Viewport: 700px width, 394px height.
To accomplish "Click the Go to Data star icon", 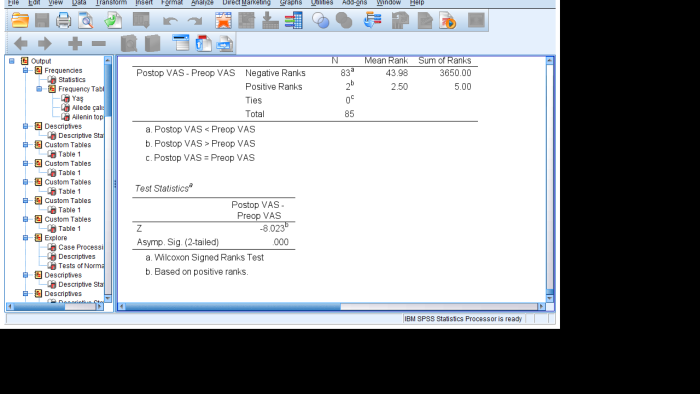I will (223, 21).
